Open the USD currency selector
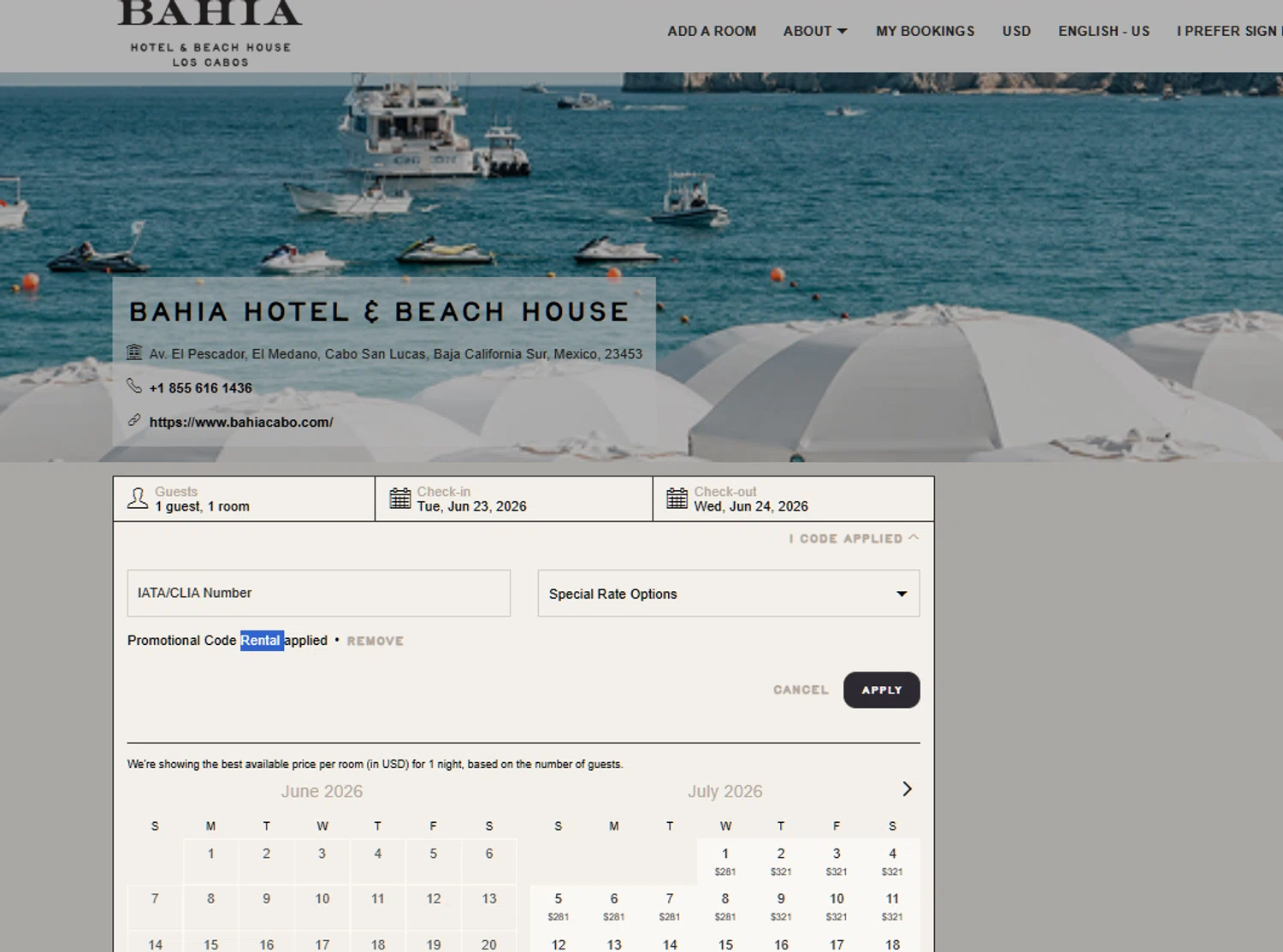The image size is (1283, 952). [x=1016, y=31]
